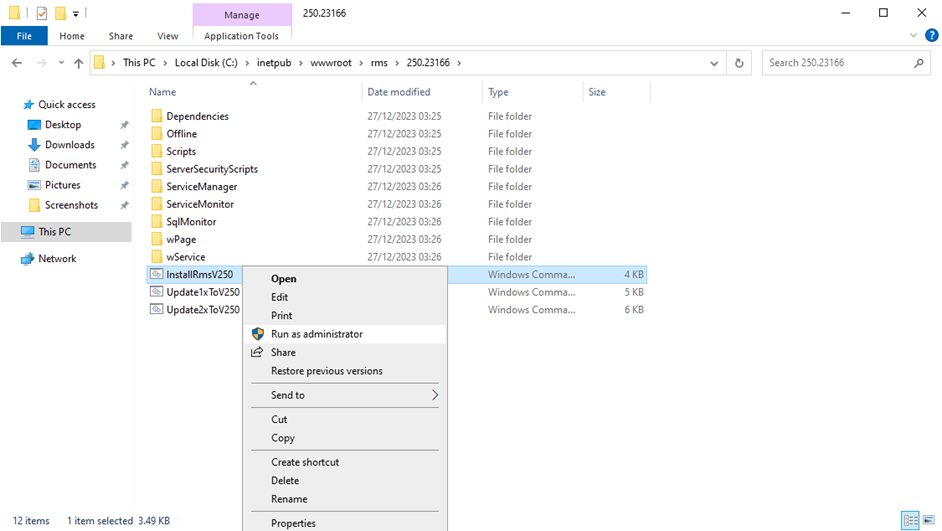The width and height of the screenshot is (942, 531).
Task: Click the Forward navigation arrow
Action: [x=41, y=63]
